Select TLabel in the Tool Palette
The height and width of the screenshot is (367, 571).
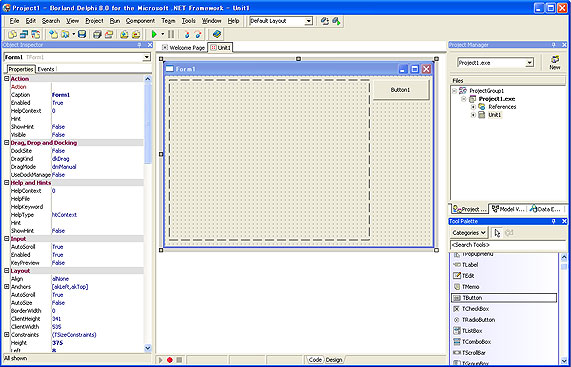click(504, 265)
